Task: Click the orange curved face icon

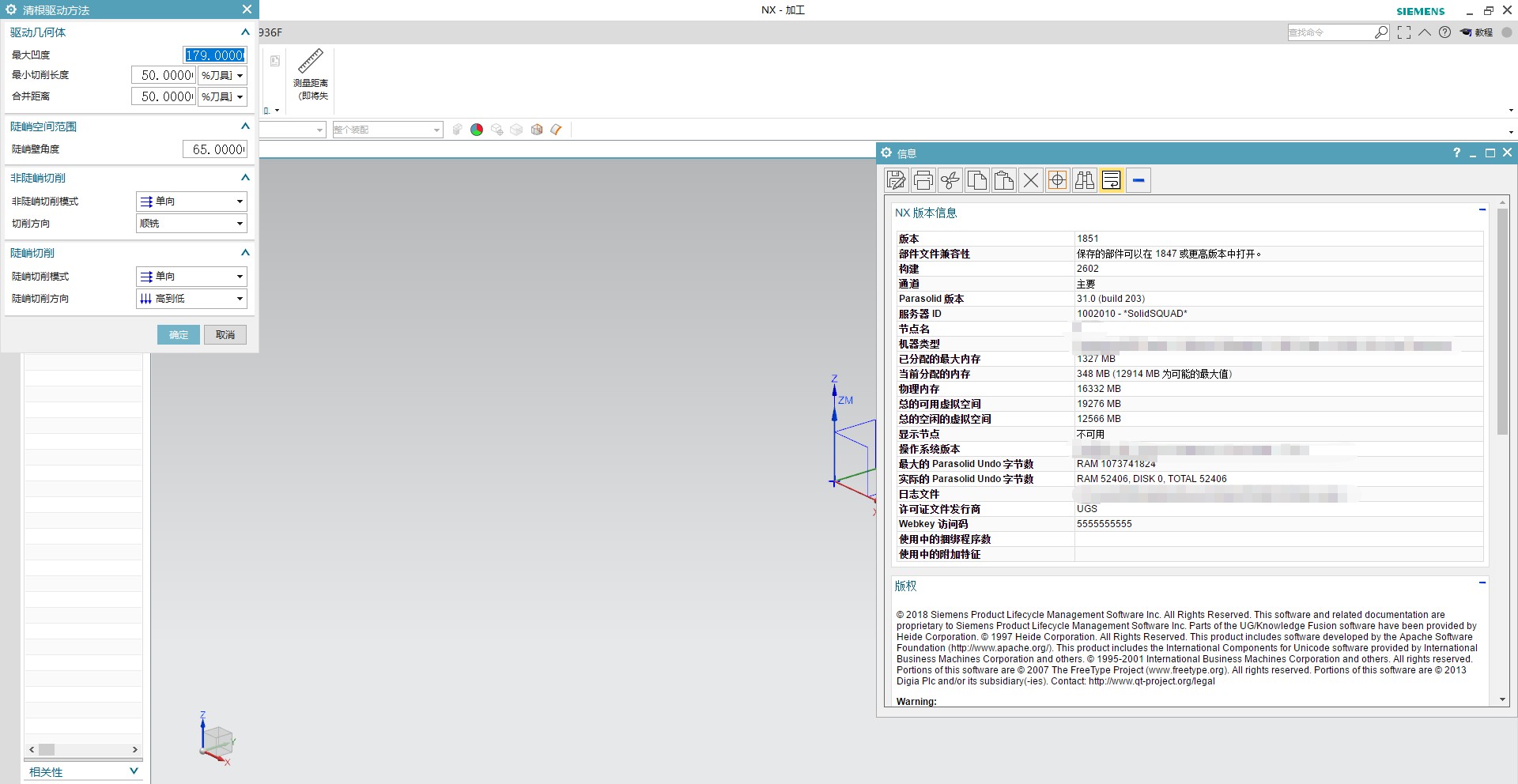Action: coord(557,130)
